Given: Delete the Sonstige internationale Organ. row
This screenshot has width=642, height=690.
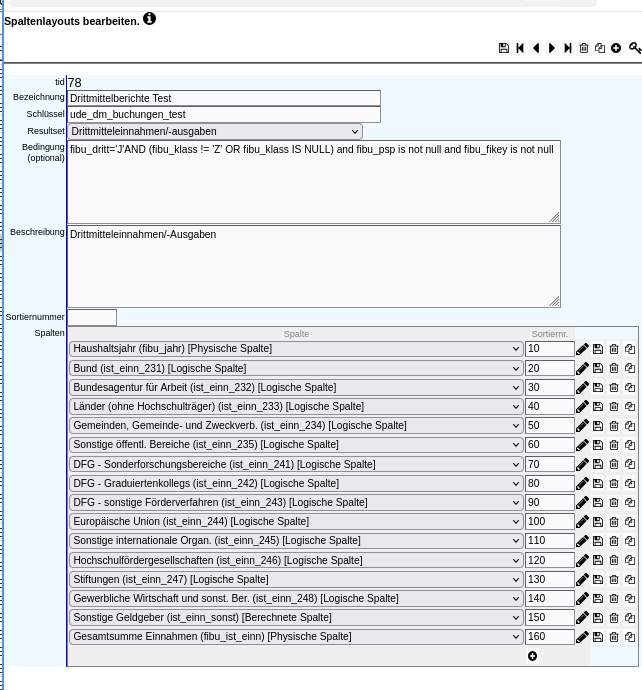Looking at the screenshot, I should pos(614,541).
